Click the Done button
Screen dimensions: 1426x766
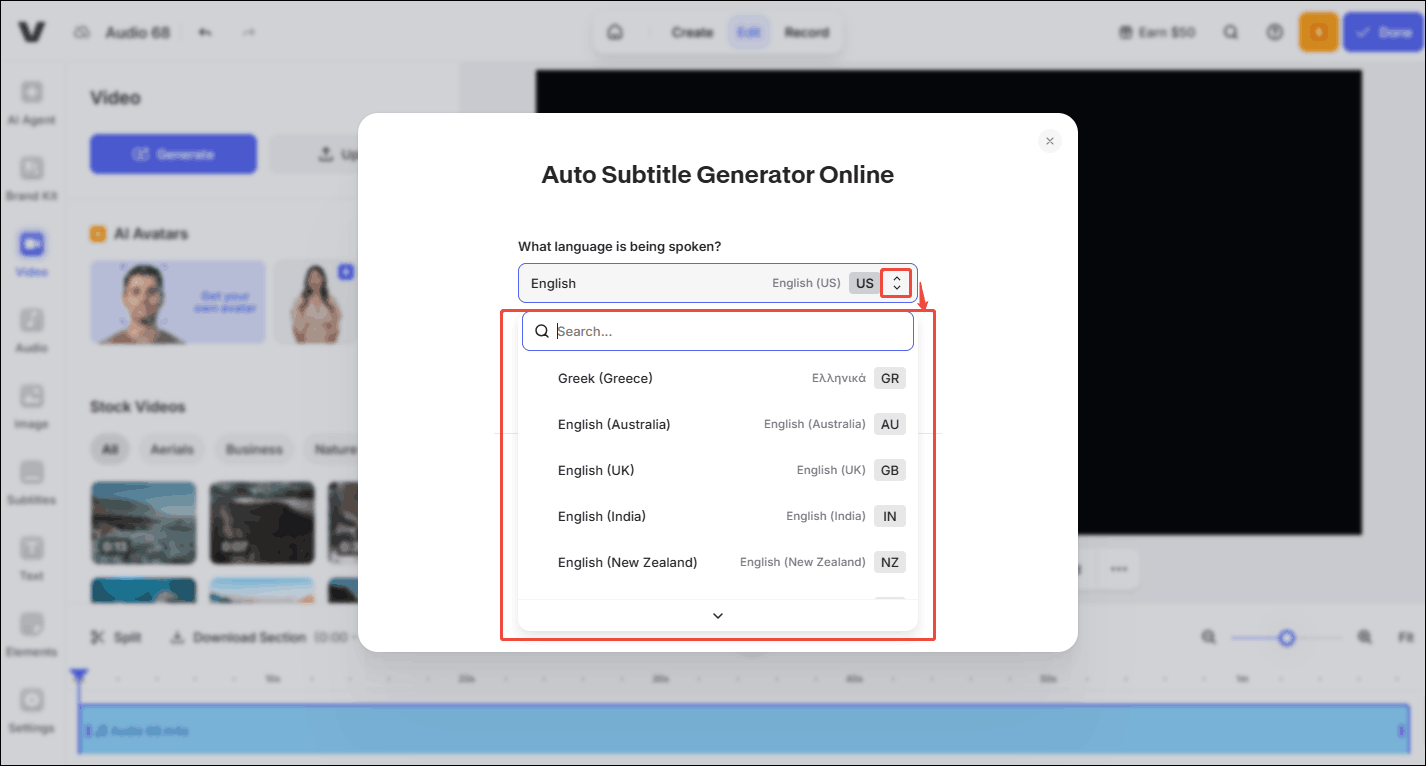pos(1383,32)
